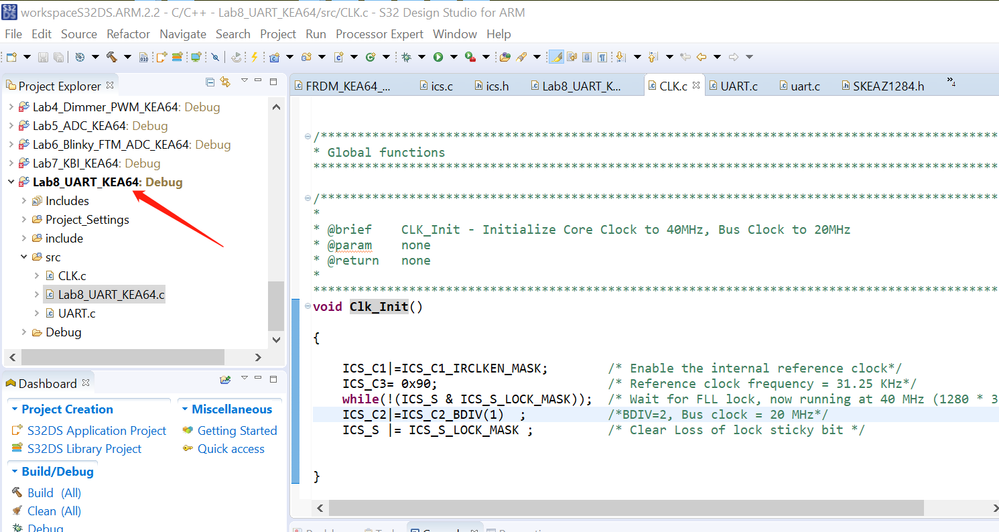The width and height of the screenshot is (999, 532).
Task: Click the Search flashlight icon
Action: (521, 57)
